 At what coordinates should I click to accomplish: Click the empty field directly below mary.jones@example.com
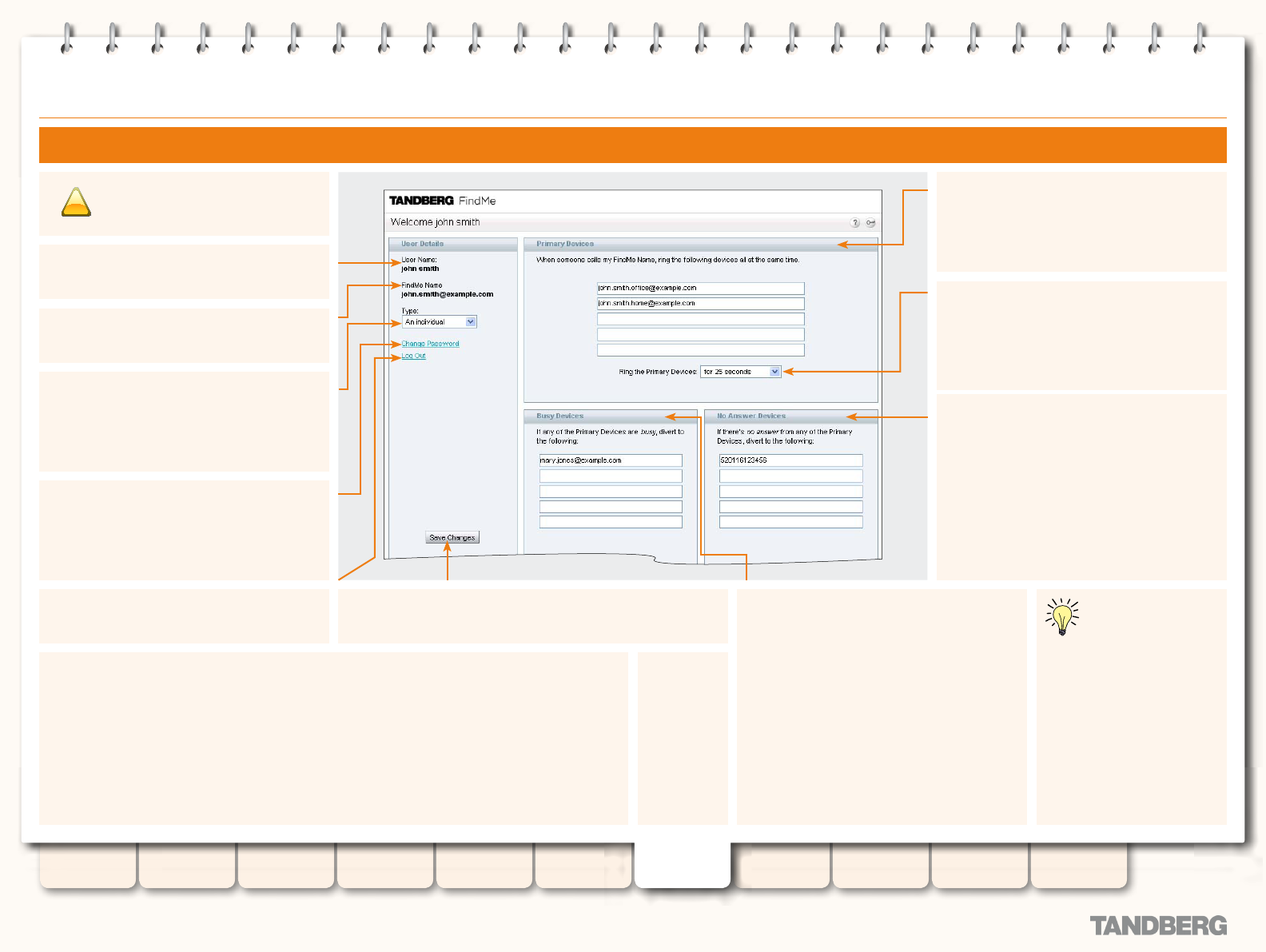pyautogui.click(x=611, y=476)
